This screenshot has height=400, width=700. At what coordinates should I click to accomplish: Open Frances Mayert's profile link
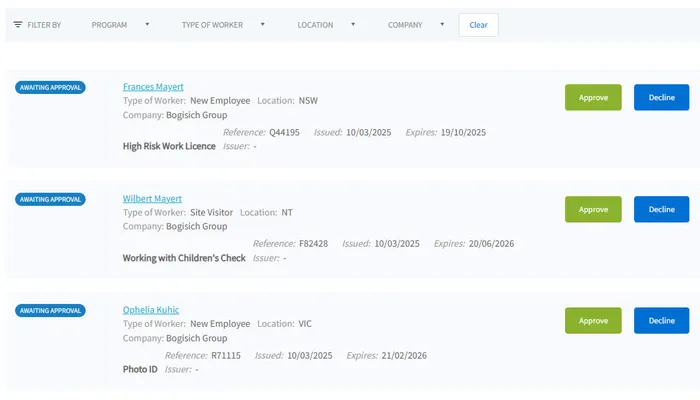153,87
